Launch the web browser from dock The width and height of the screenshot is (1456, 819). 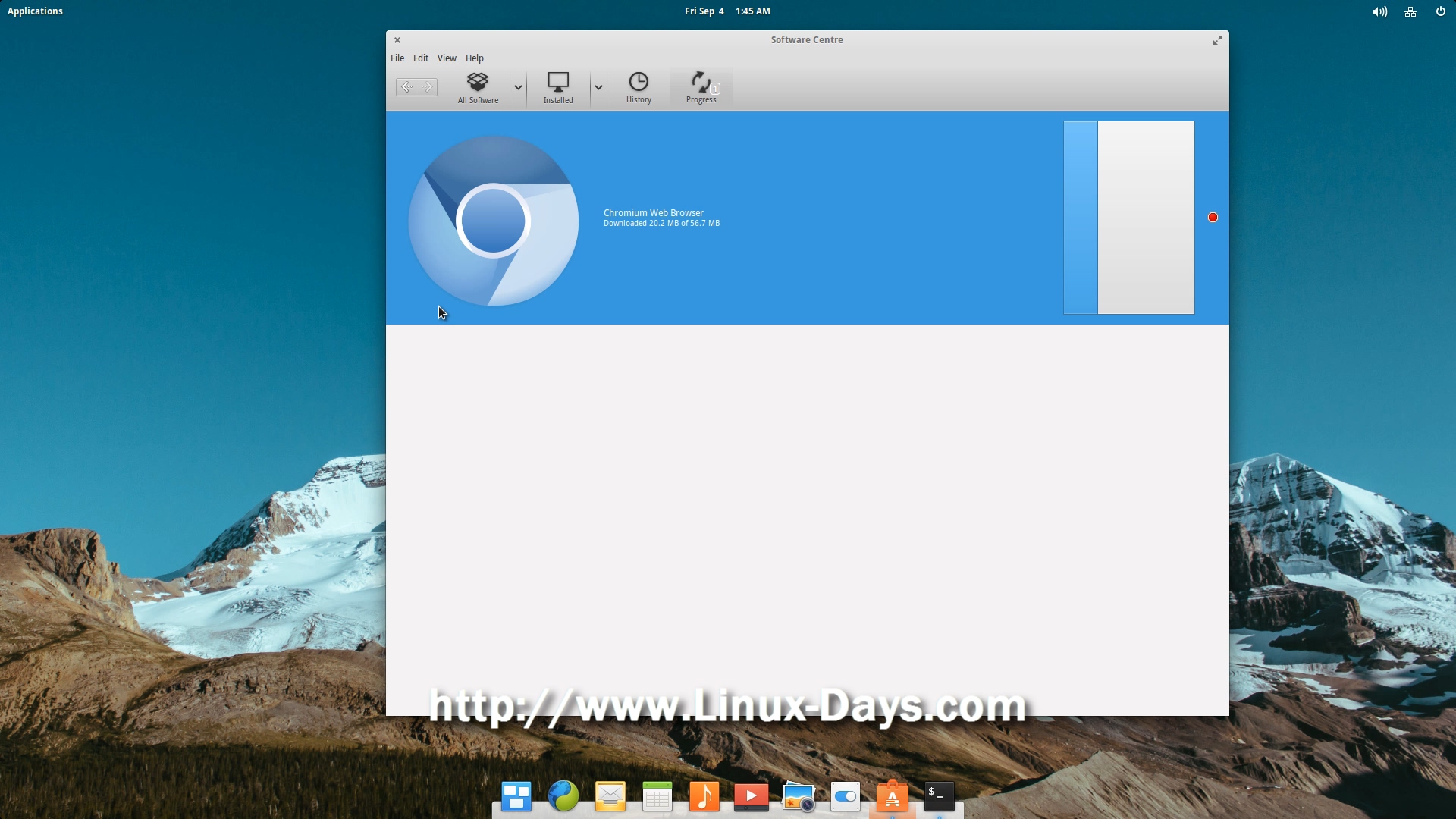(563, 796)
